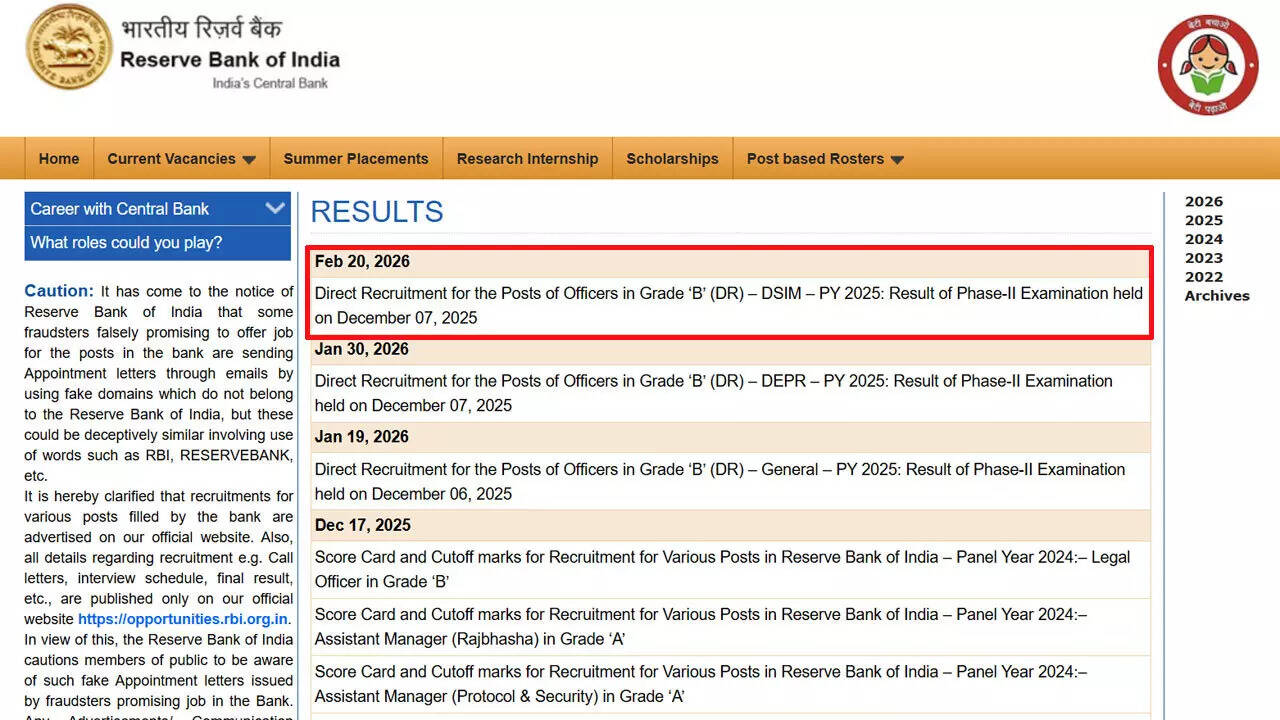The height and width of the screenshot is (720, 1280).
Task: Open the Post based Rosters dropdown arrow
Action: tap(897, 160)
